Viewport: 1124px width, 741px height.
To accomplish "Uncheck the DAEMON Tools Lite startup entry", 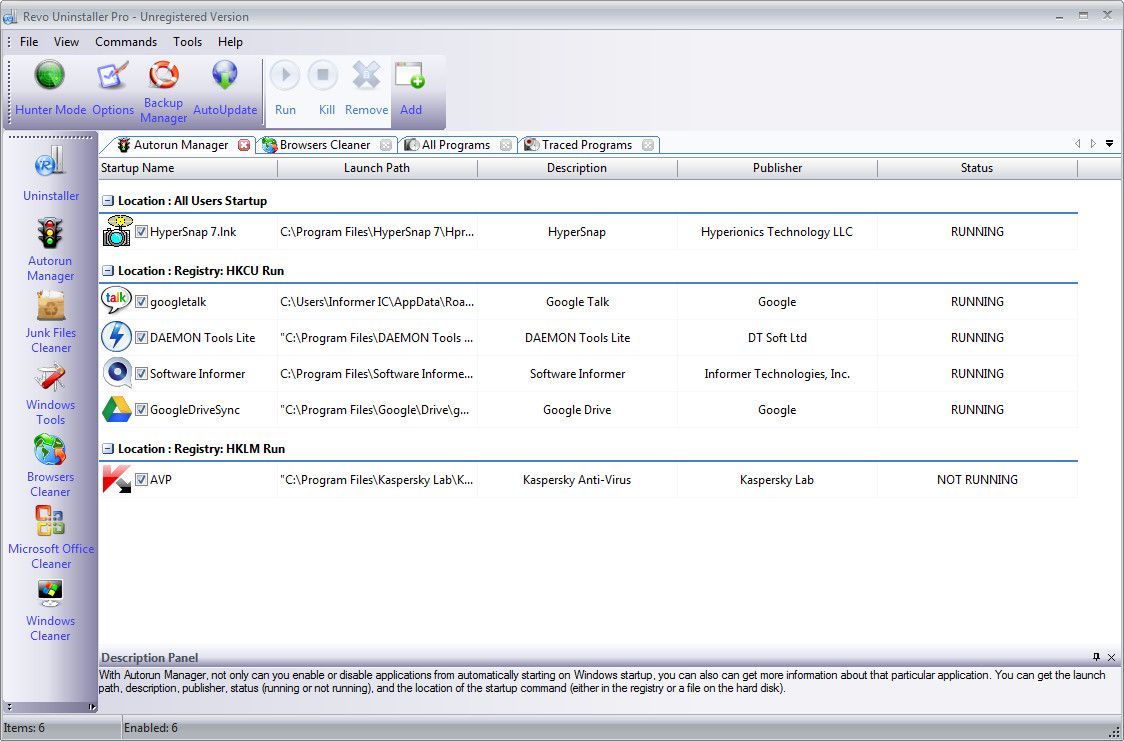I will click(142, 337).
